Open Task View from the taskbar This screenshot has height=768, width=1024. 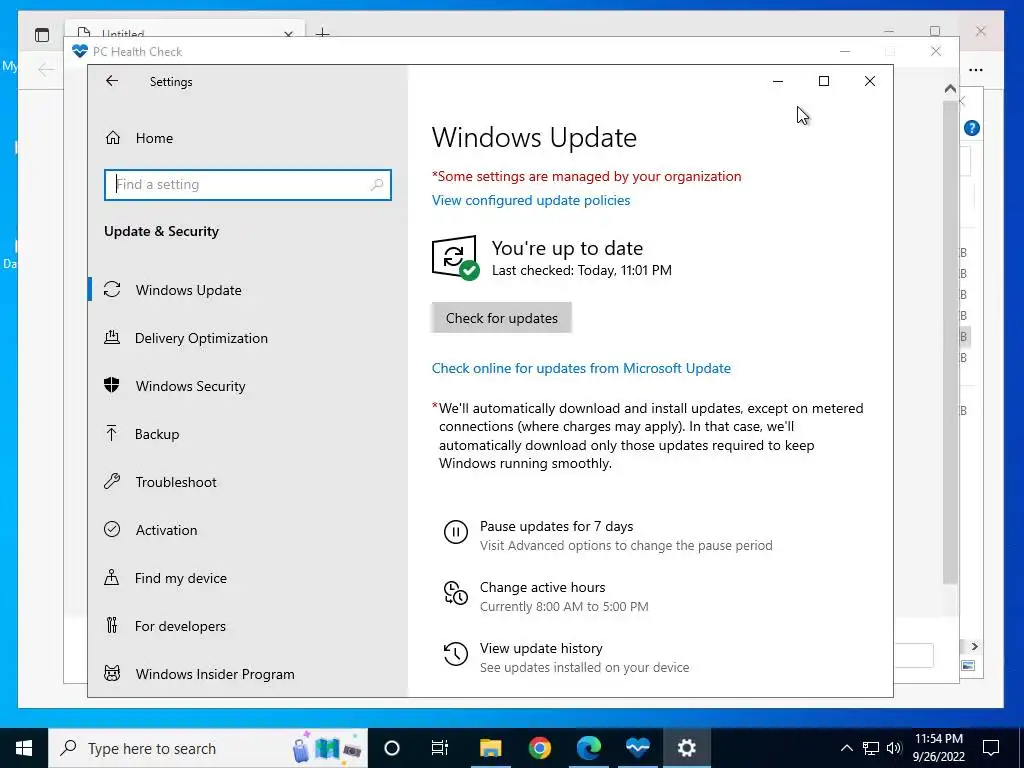click(x=440, y=748)
